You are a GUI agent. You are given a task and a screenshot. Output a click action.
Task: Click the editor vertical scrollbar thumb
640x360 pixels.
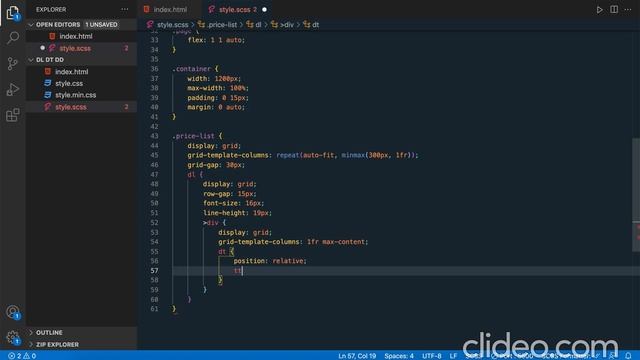tap(636, 195)
